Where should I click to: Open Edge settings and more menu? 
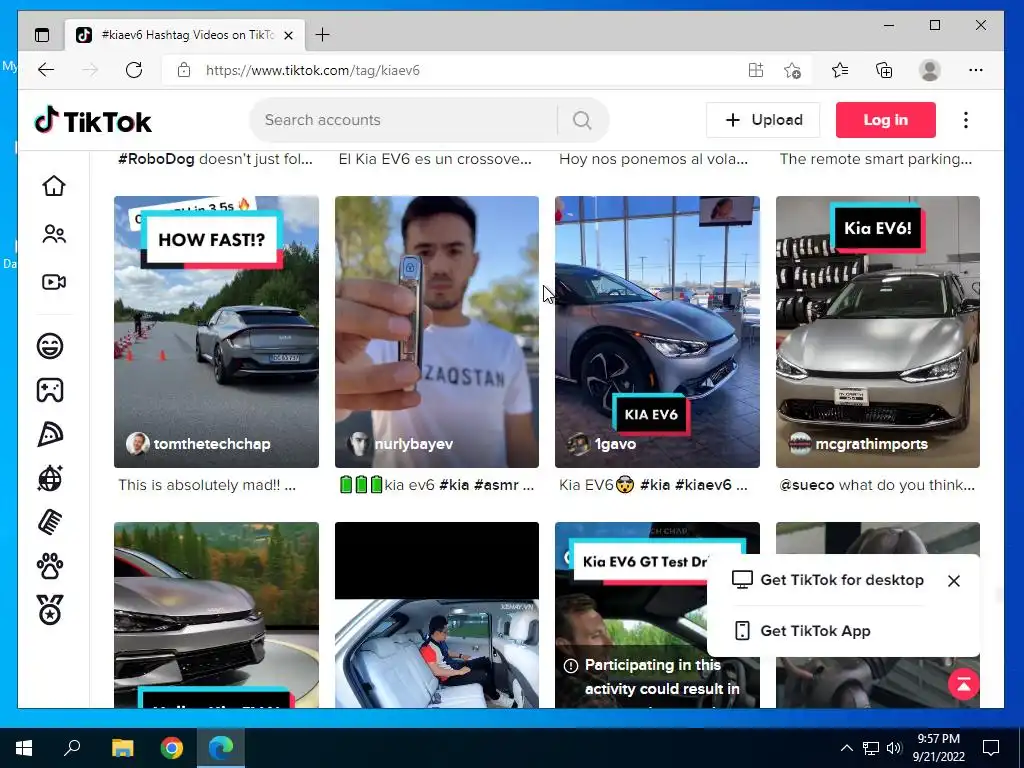(976, 70)
